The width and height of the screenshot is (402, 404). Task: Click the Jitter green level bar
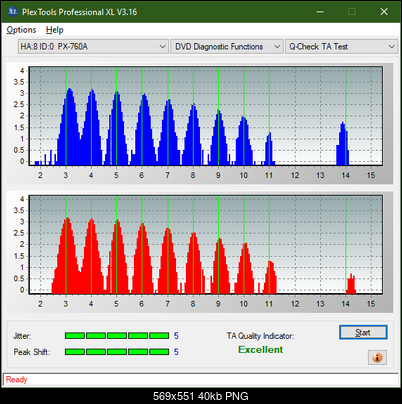(117, 336)
